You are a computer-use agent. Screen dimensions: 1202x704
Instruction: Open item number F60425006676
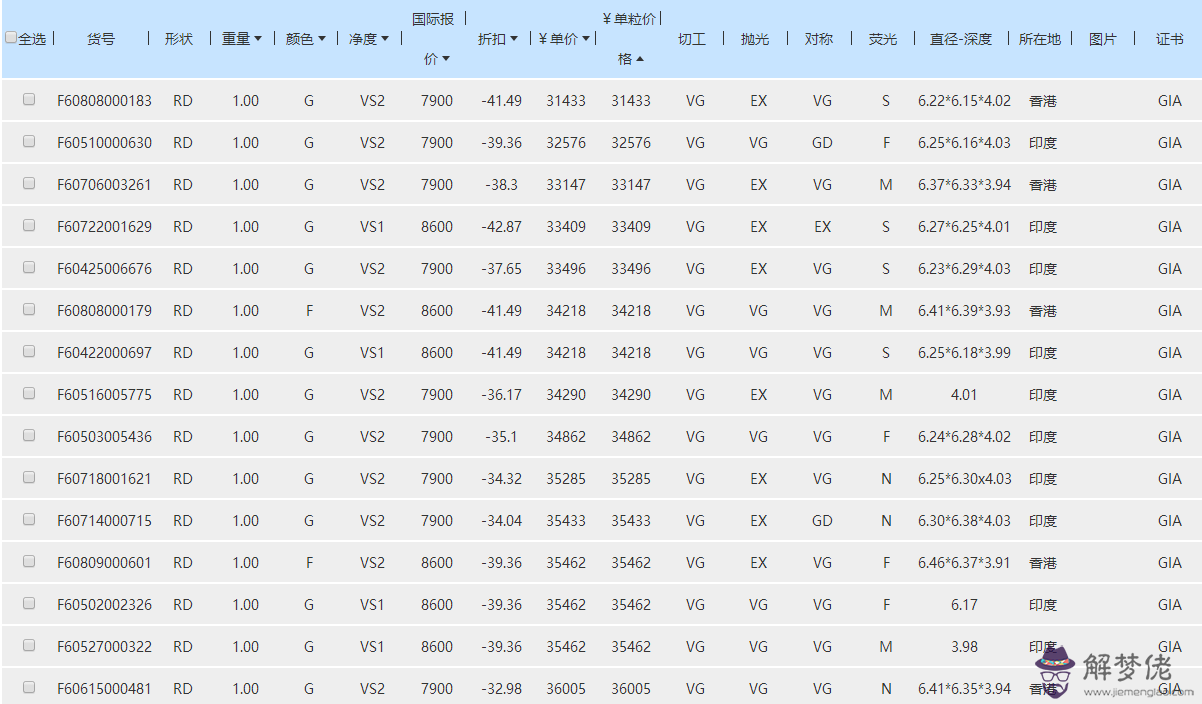click(105, 269)
